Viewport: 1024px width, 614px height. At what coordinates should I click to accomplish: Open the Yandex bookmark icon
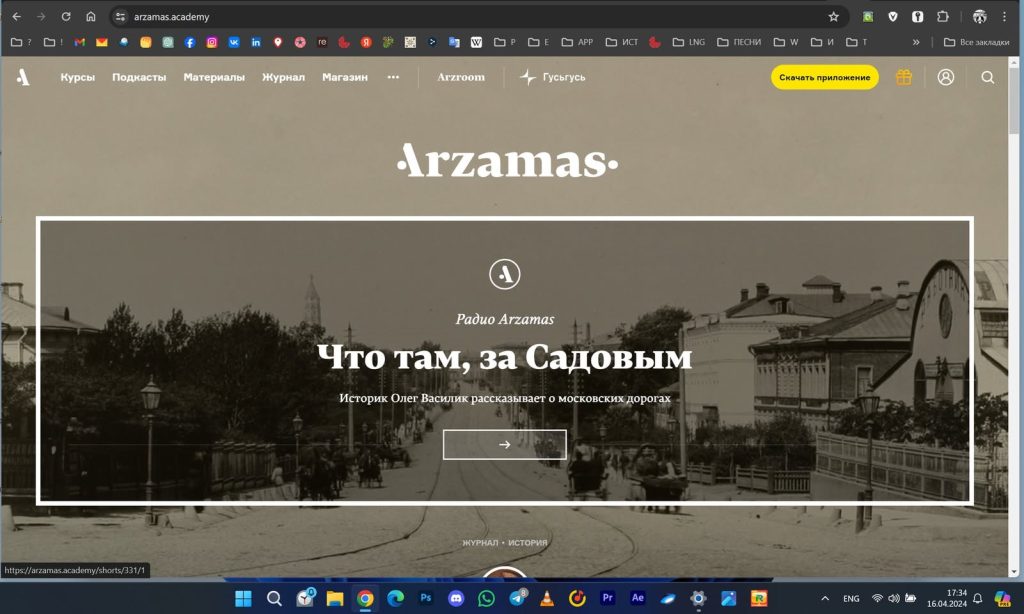click(x=366, y=42)
